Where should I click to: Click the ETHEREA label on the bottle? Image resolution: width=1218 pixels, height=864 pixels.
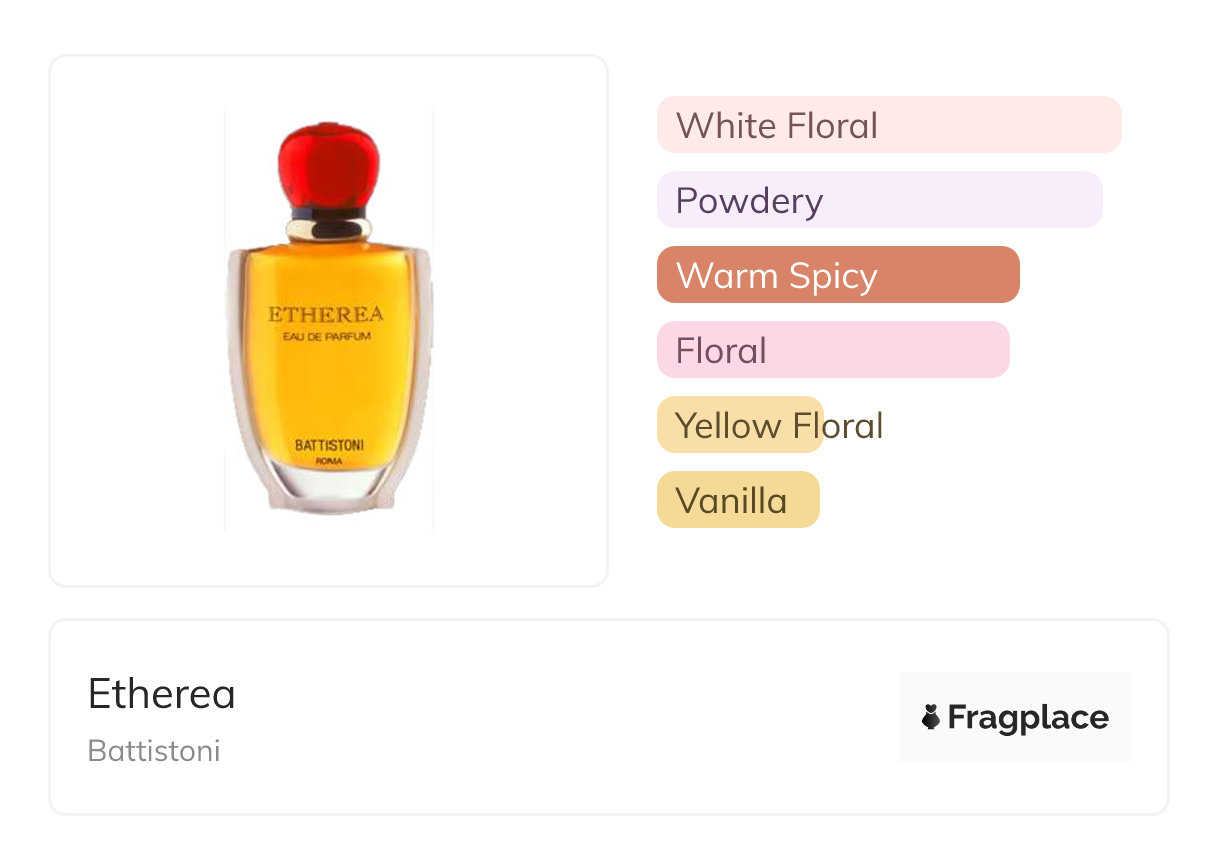click(326, 314)
